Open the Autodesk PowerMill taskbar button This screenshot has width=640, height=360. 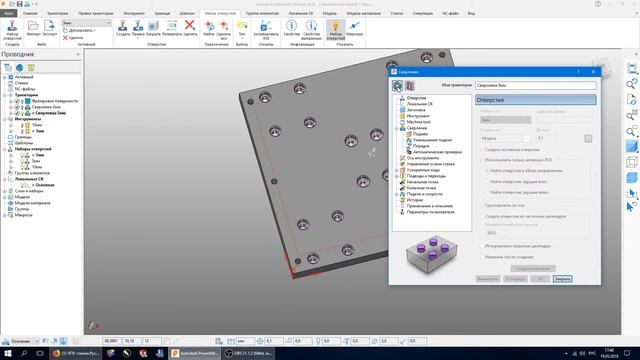pos(195,353)
